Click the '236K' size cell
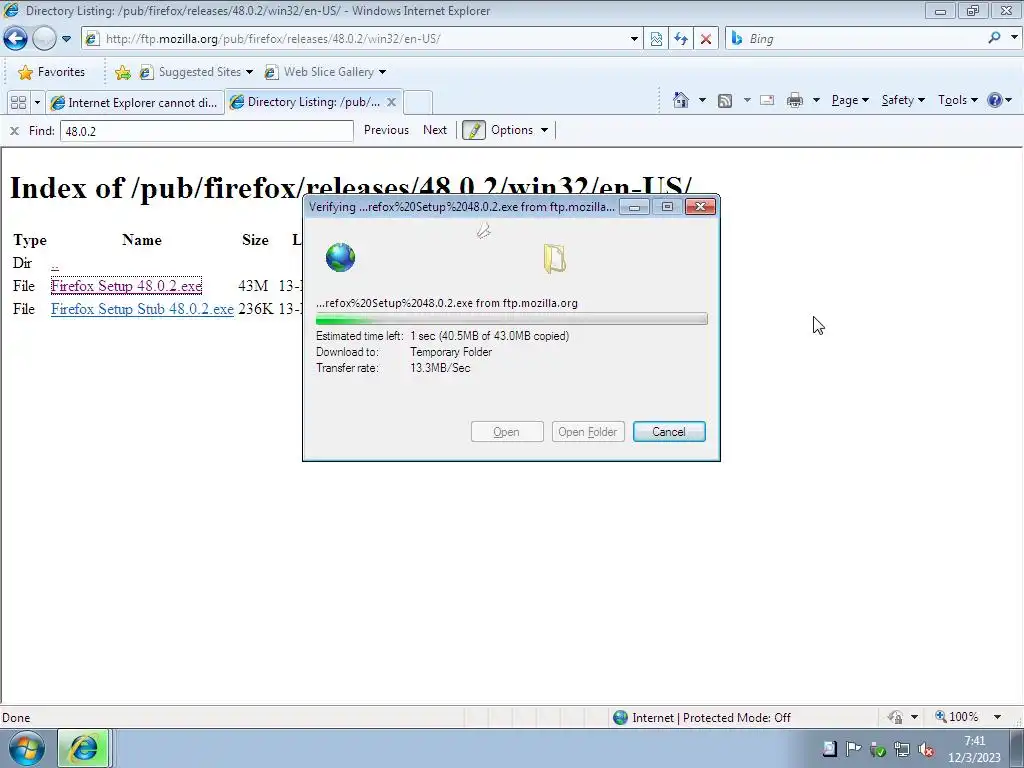 point(255,309)
